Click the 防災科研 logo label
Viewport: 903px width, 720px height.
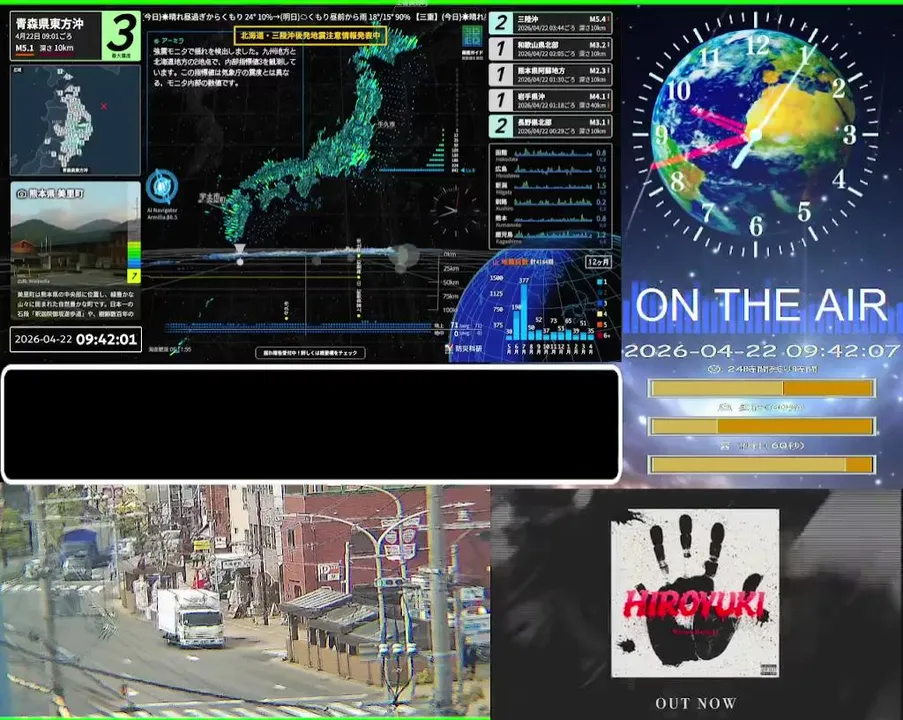(x=464, y=348)
